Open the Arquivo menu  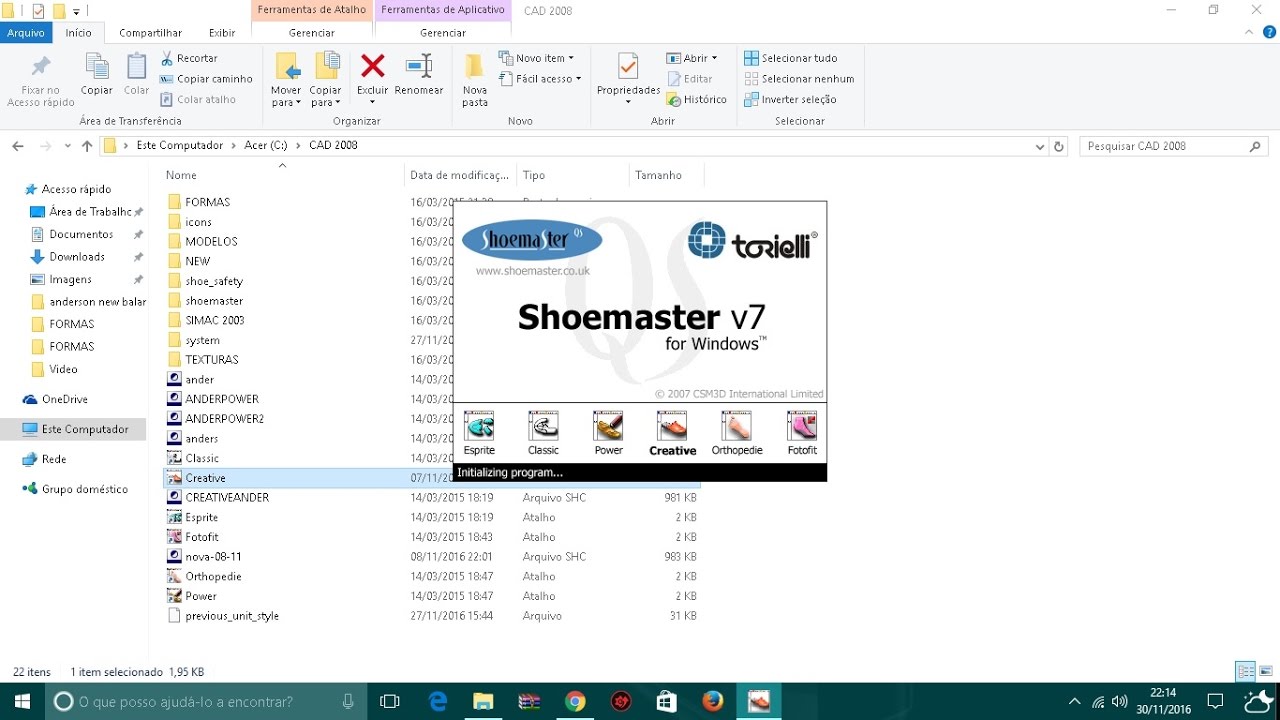(x=26, y=32)
